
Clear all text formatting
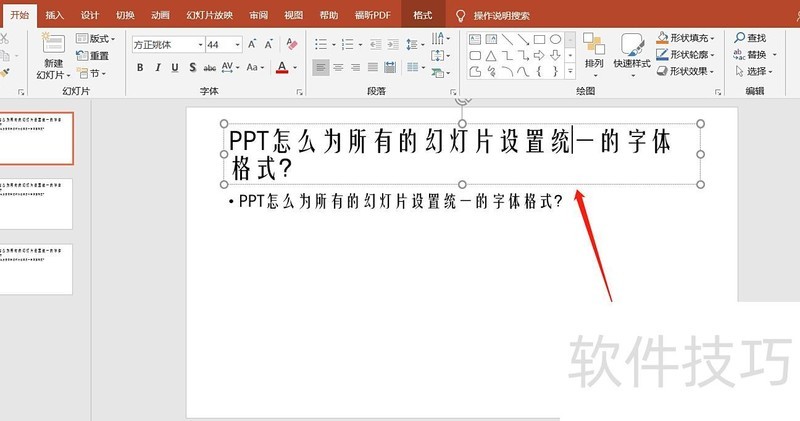tap(291, 44)
